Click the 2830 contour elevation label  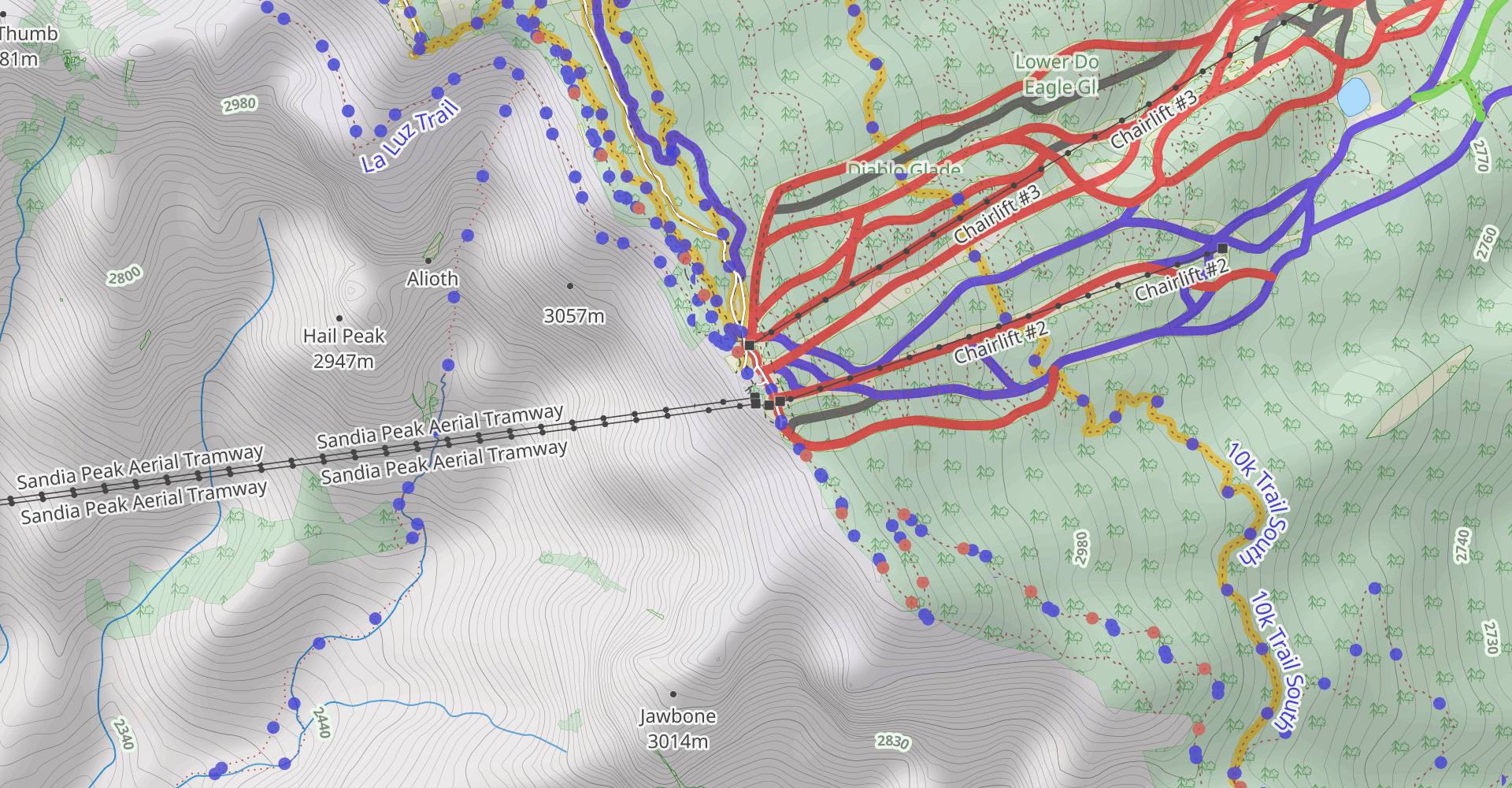coord(893,742)
